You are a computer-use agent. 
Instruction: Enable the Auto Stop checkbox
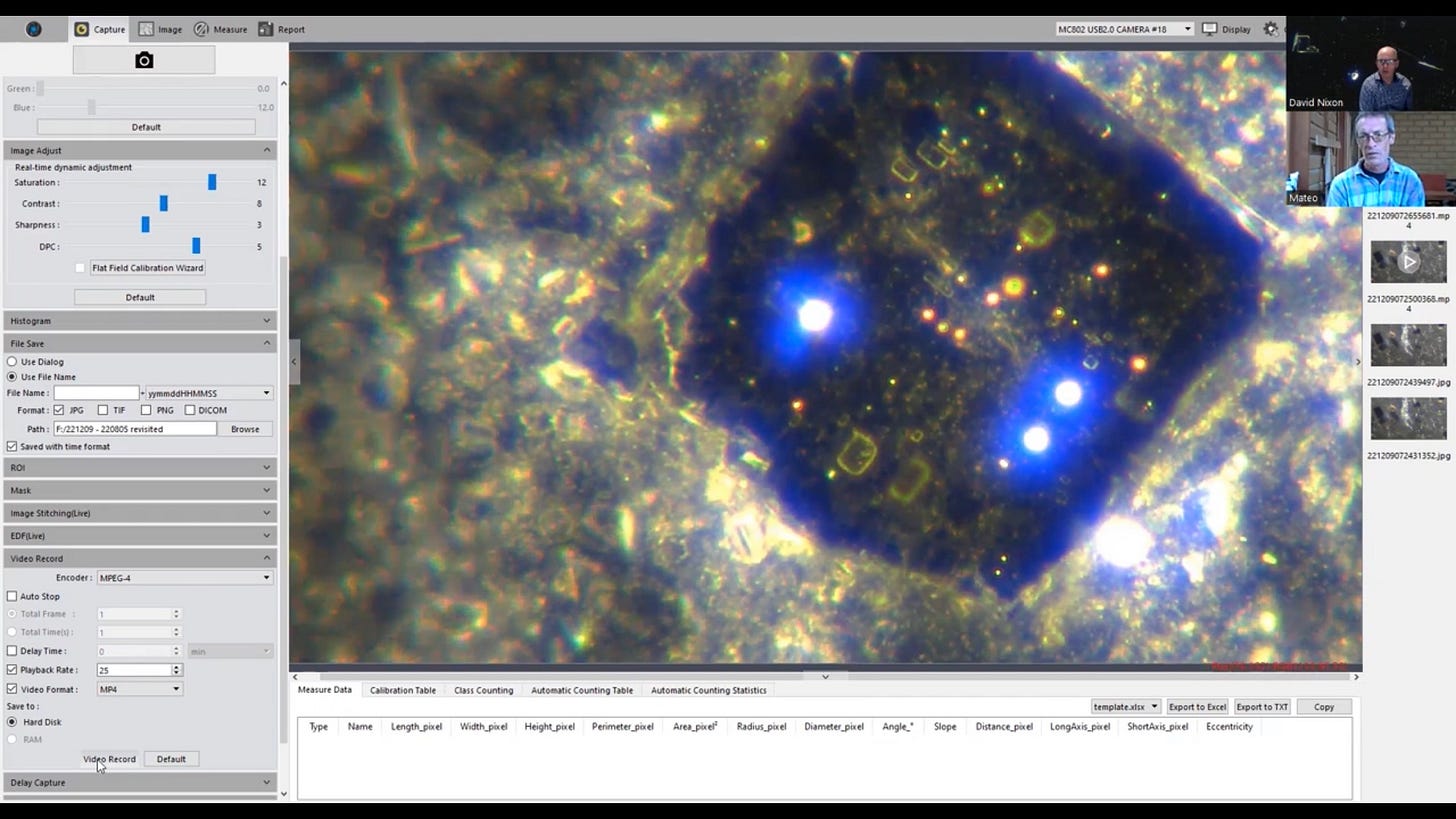12,597
